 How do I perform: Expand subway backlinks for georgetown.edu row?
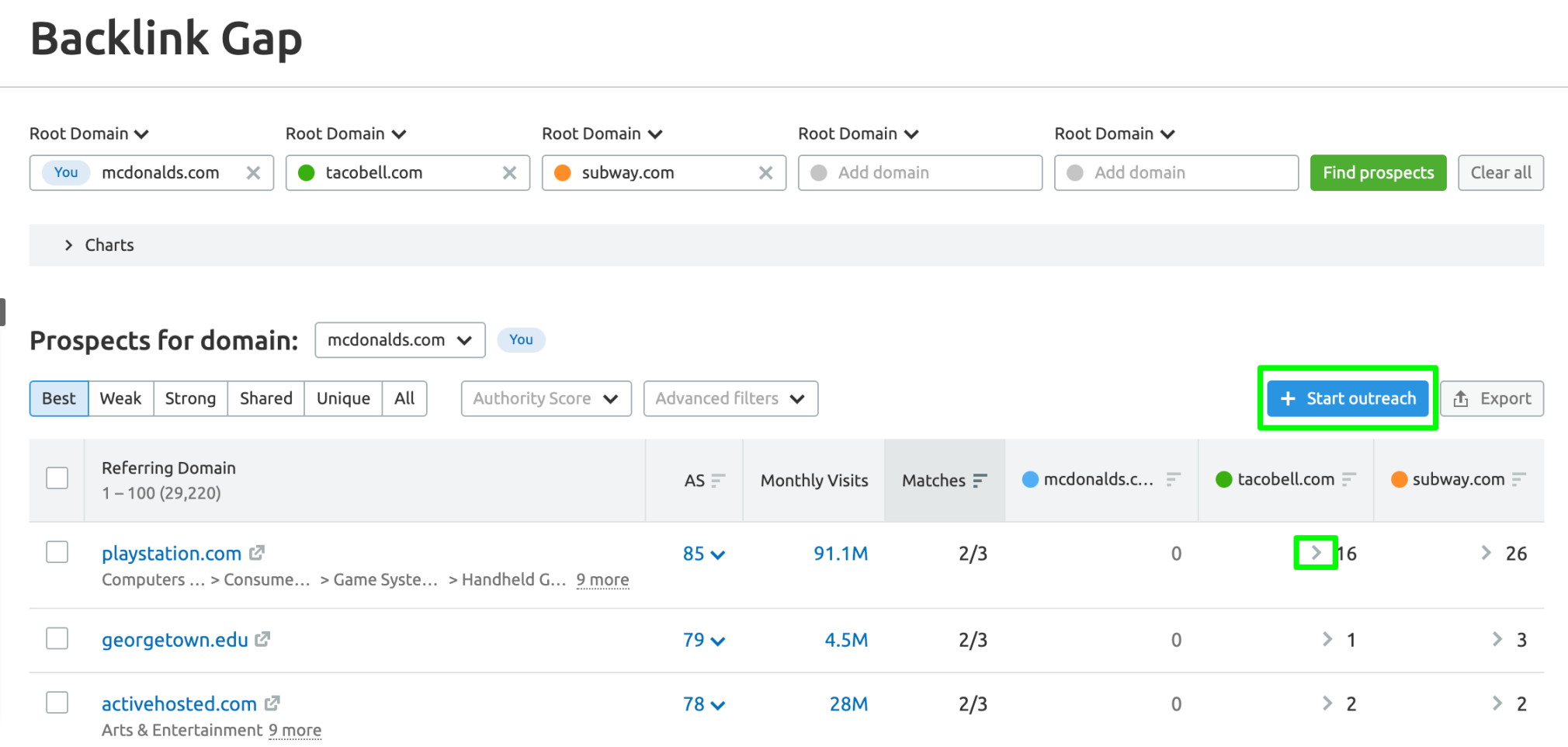point(1497,638)
